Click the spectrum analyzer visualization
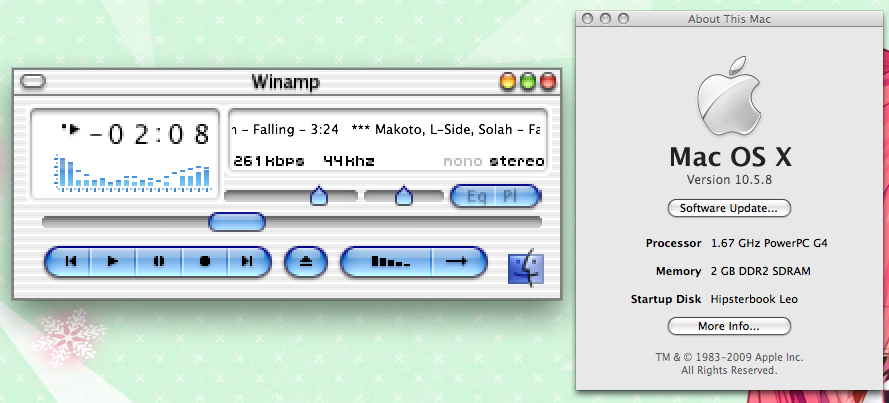Viewport: 889px width, 403px height. (133, 172)
